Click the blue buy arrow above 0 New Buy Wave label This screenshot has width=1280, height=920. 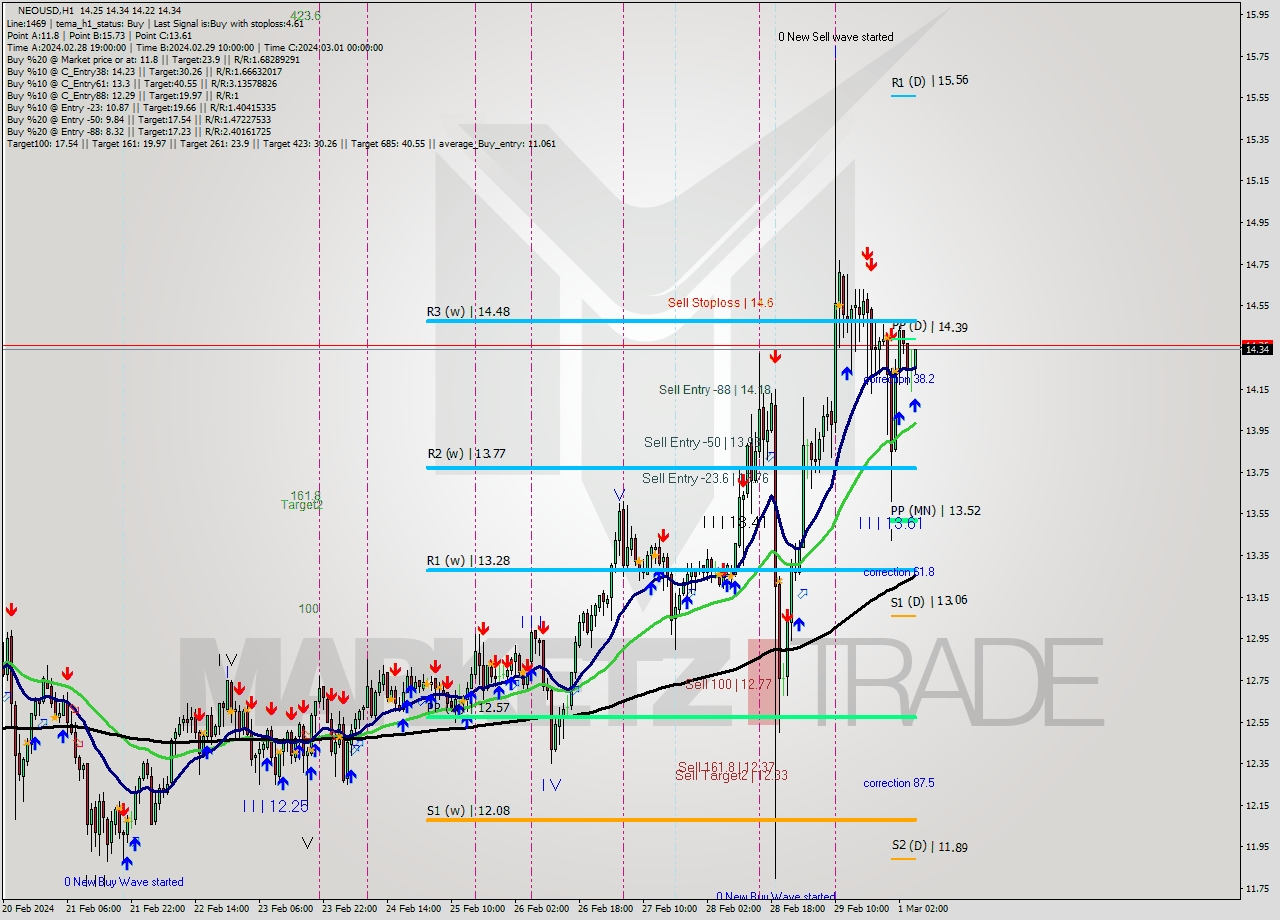(x=128, y=861)
